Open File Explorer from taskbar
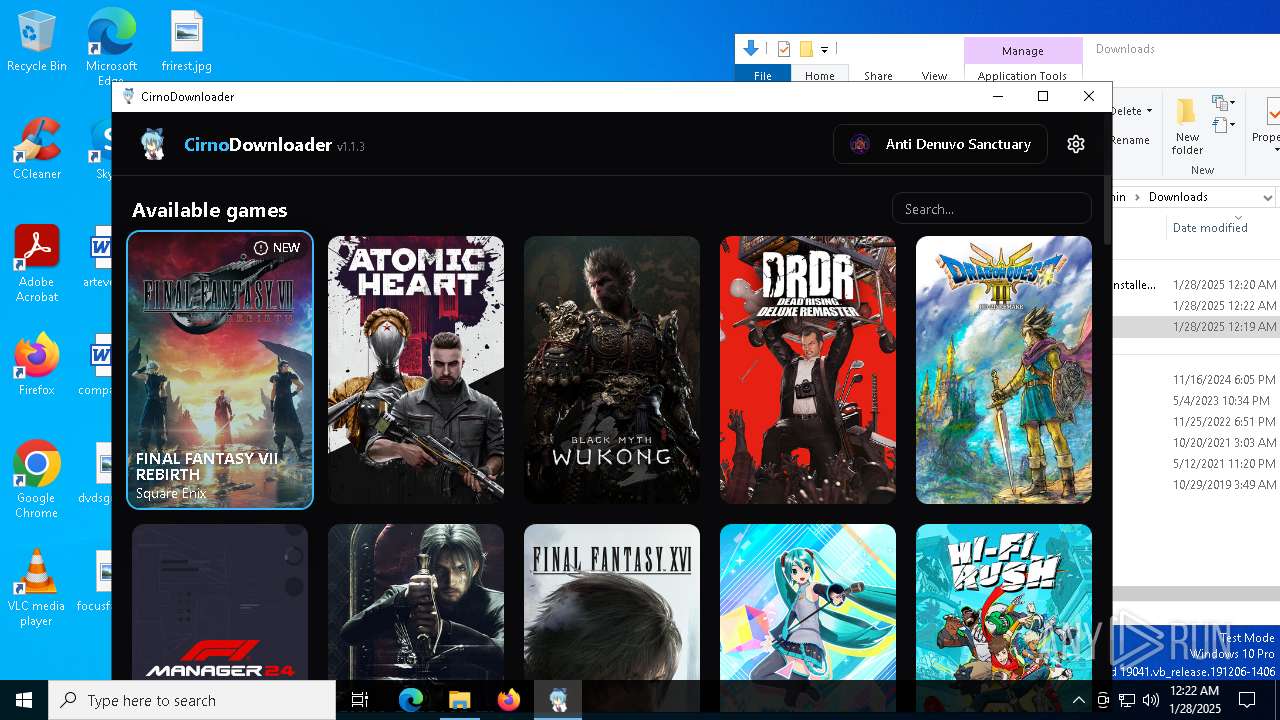Screen dimensions: 1280x720 [x=460, y=700]
